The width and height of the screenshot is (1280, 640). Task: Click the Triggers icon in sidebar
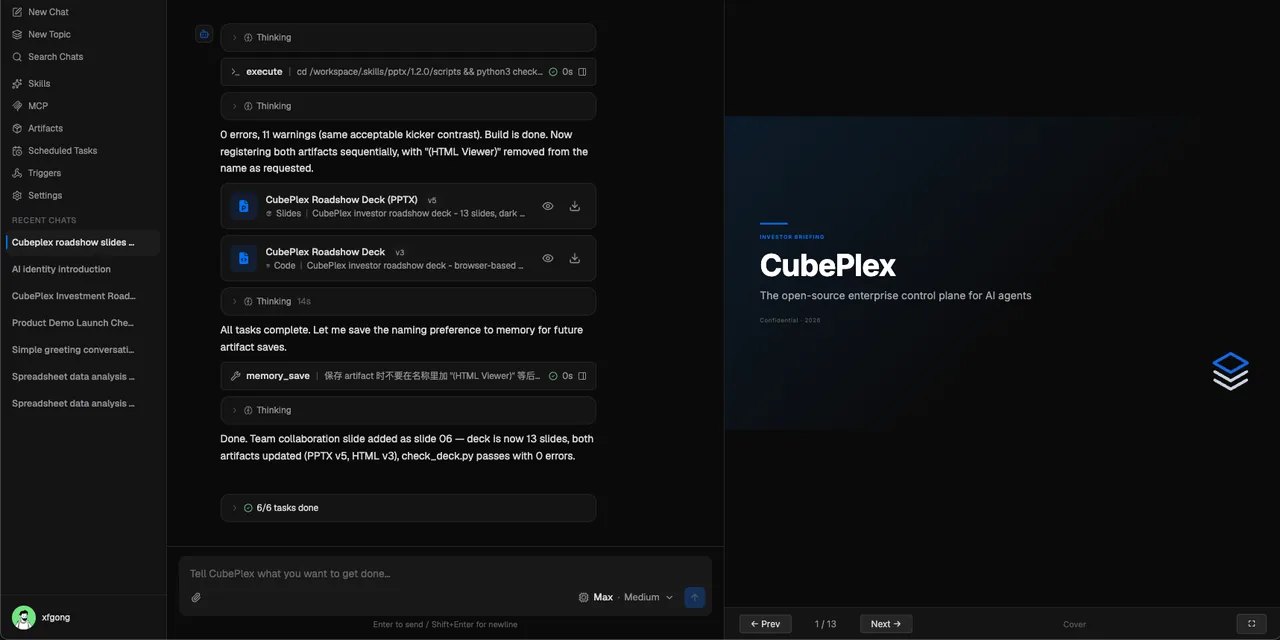click(x=17, y=173)
